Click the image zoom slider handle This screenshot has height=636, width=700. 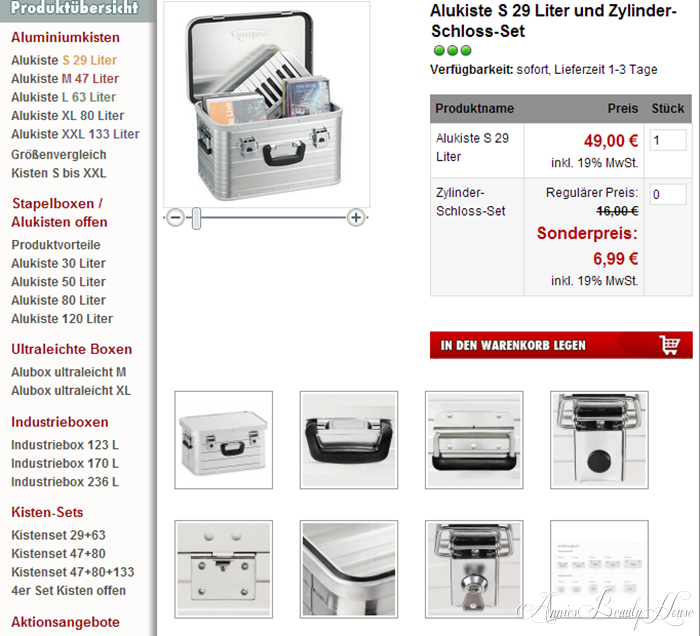click(x=196, y=218)
